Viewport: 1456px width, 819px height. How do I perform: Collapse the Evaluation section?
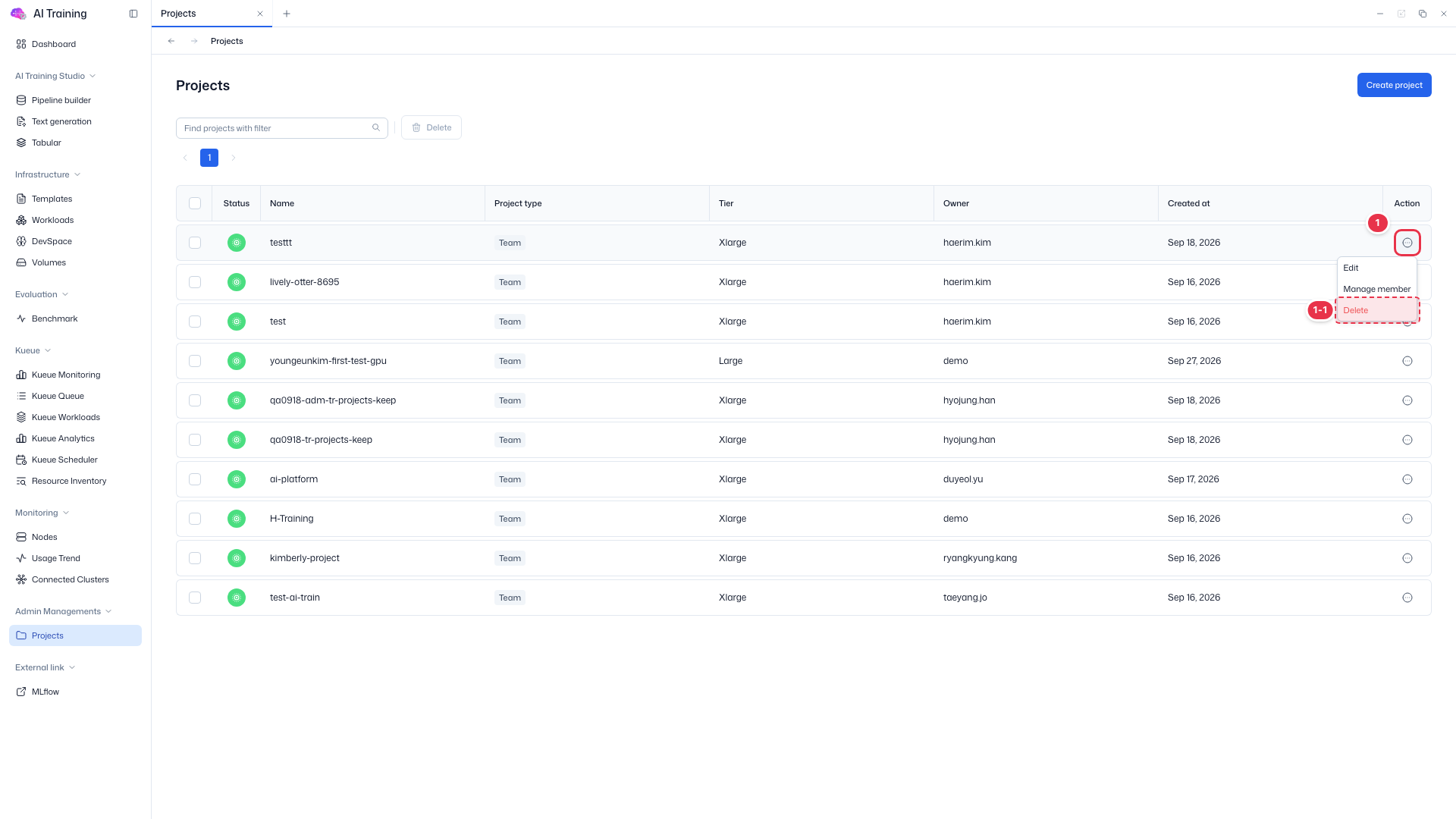click(x=42, y=294)
